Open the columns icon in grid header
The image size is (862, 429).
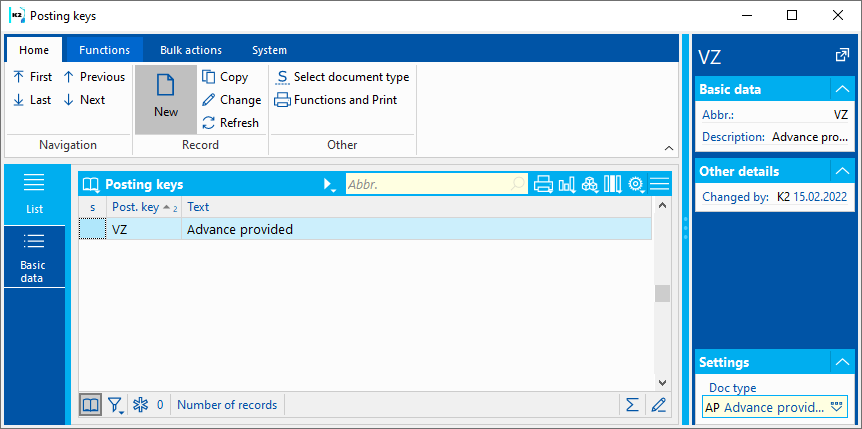[612, 184]
